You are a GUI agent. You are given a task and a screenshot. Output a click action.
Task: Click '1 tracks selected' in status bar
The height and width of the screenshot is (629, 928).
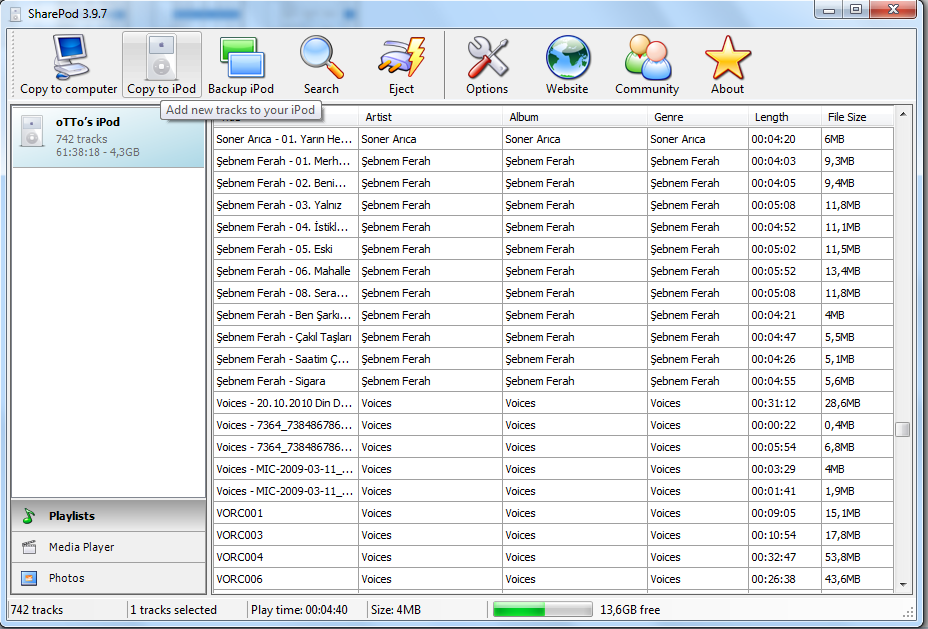(x=173, y=609)
